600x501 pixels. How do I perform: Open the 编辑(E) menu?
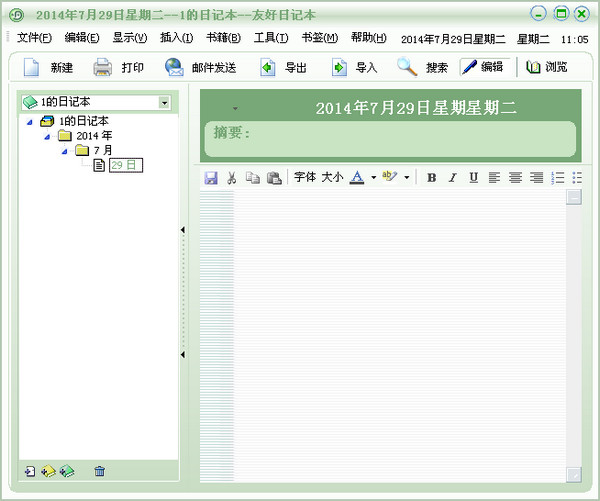click(82, 38)
